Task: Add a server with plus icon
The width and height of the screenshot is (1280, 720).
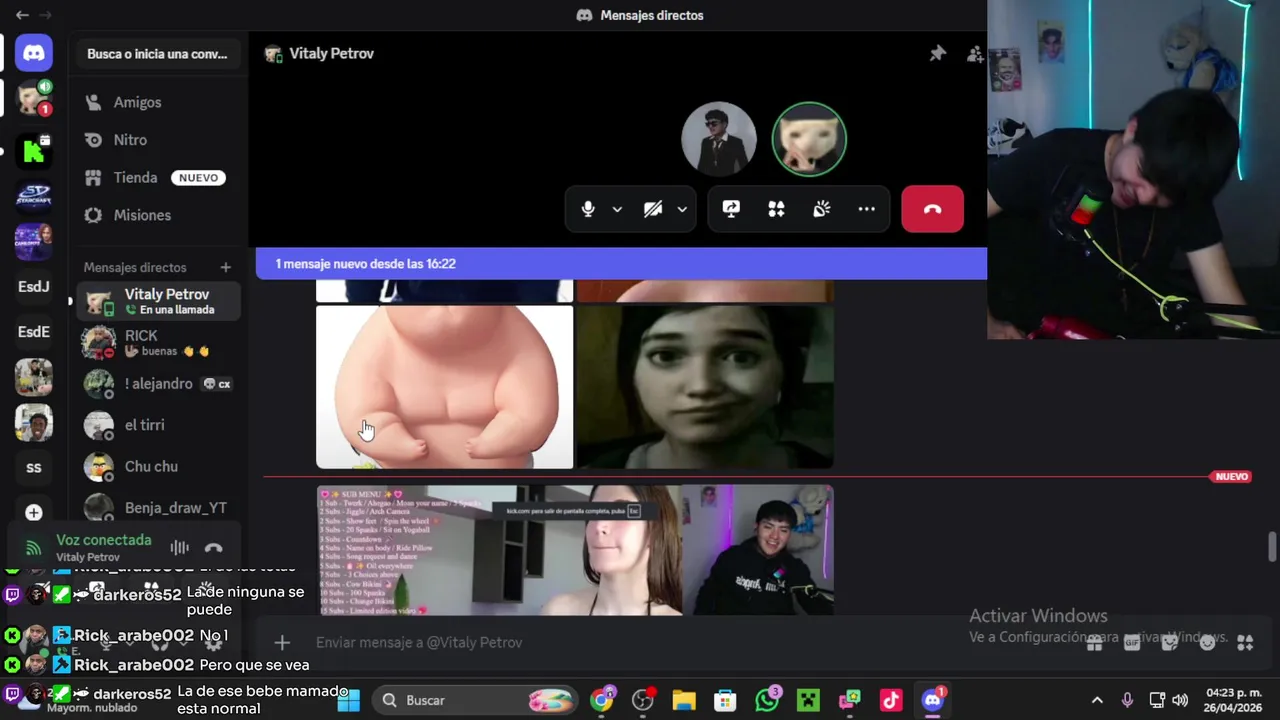Action: pyautogui.click(x=34, y=512)
